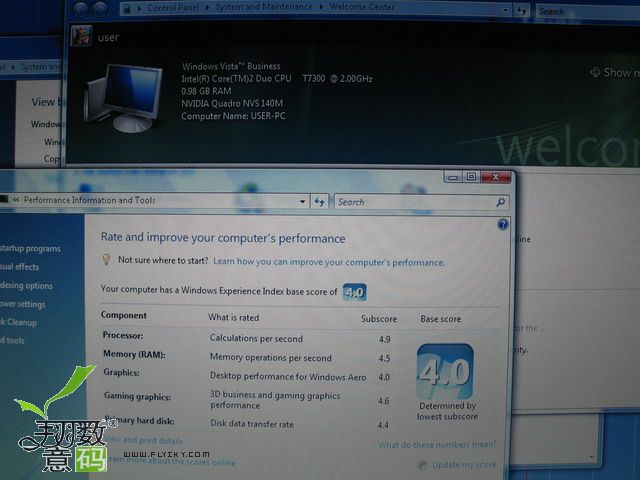Click Disk data transfer rate text
Image resolution: width=640 pixels, height=480 pixels.
(x=252, y=424)
